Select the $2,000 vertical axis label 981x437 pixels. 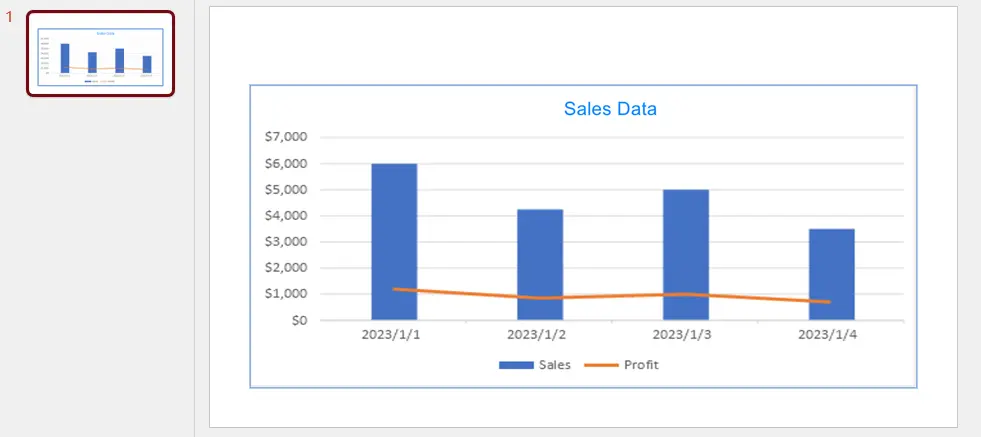[286, 268]
